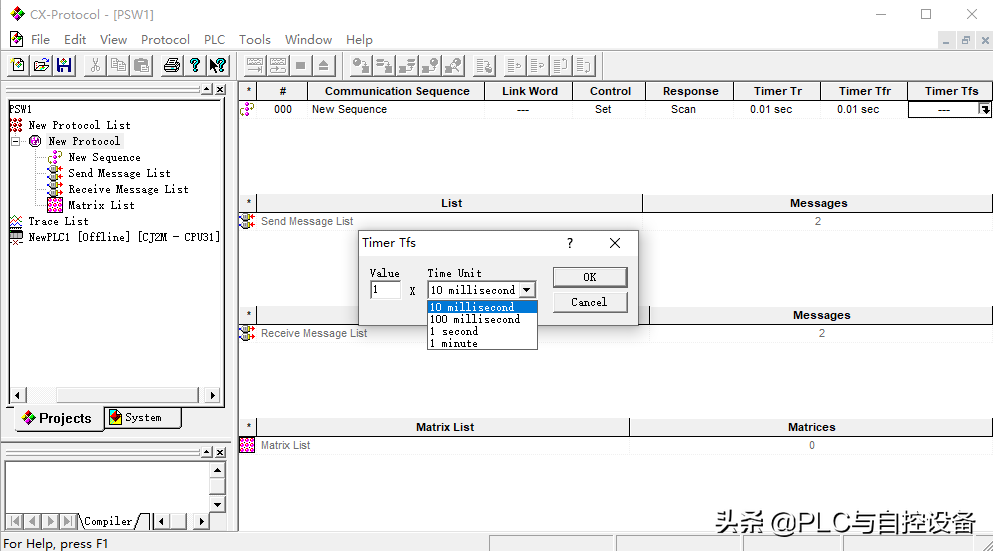
Task: Click the About question-mark icon
Action: click(195, 65)
